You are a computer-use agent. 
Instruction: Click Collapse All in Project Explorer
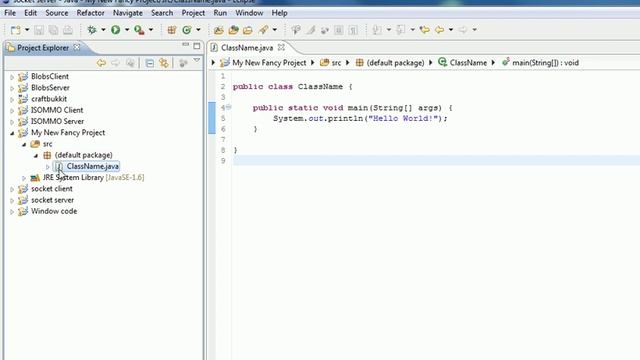pos(150,63)
